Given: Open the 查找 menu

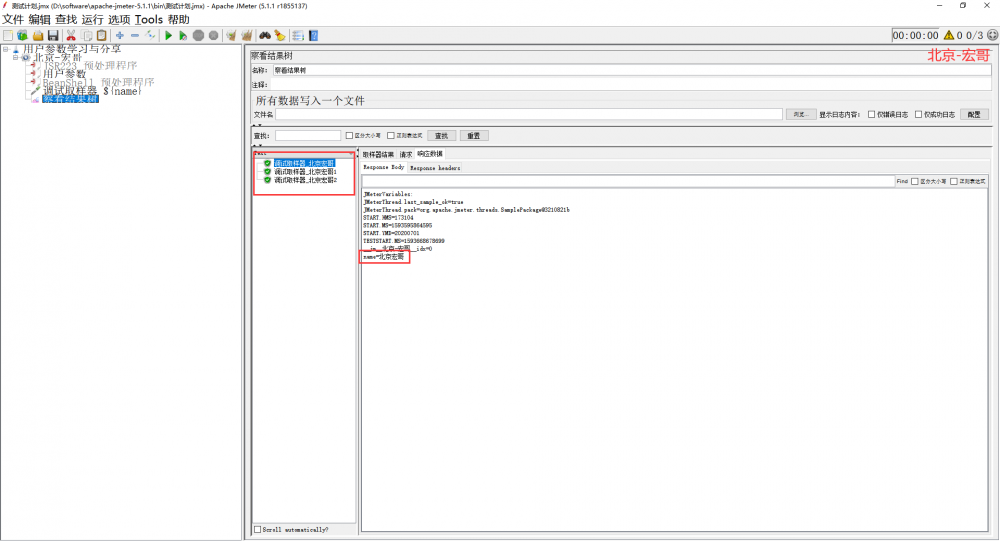Looking at the screenshot, I should pyautogui.click(x=66, y=20).
